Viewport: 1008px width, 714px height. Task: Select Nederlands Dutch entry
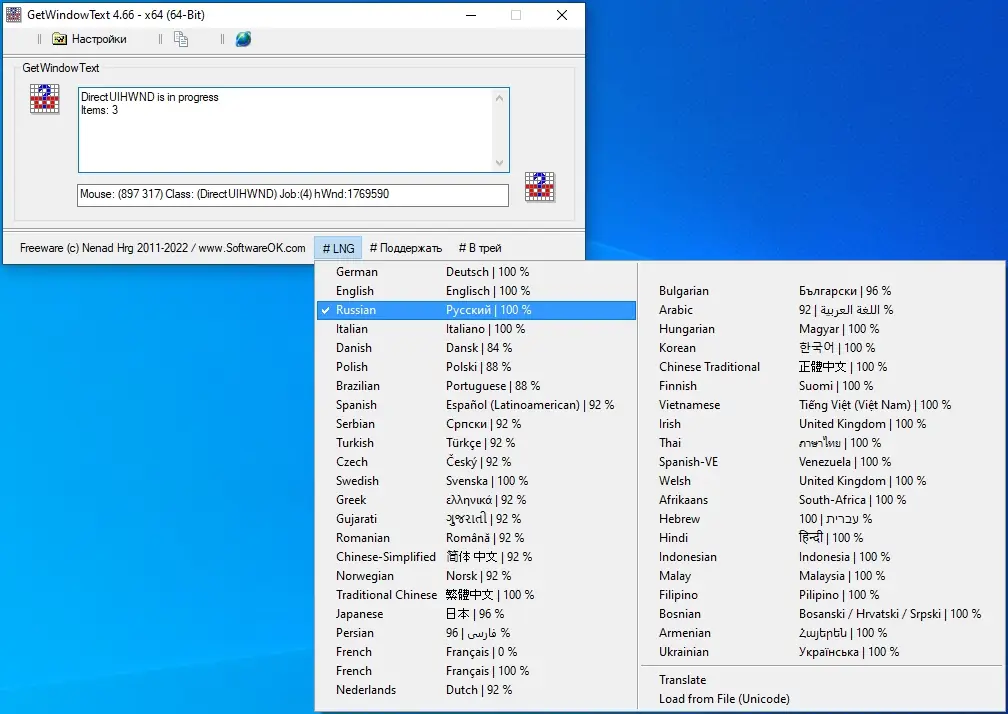[x=476, y=690]
